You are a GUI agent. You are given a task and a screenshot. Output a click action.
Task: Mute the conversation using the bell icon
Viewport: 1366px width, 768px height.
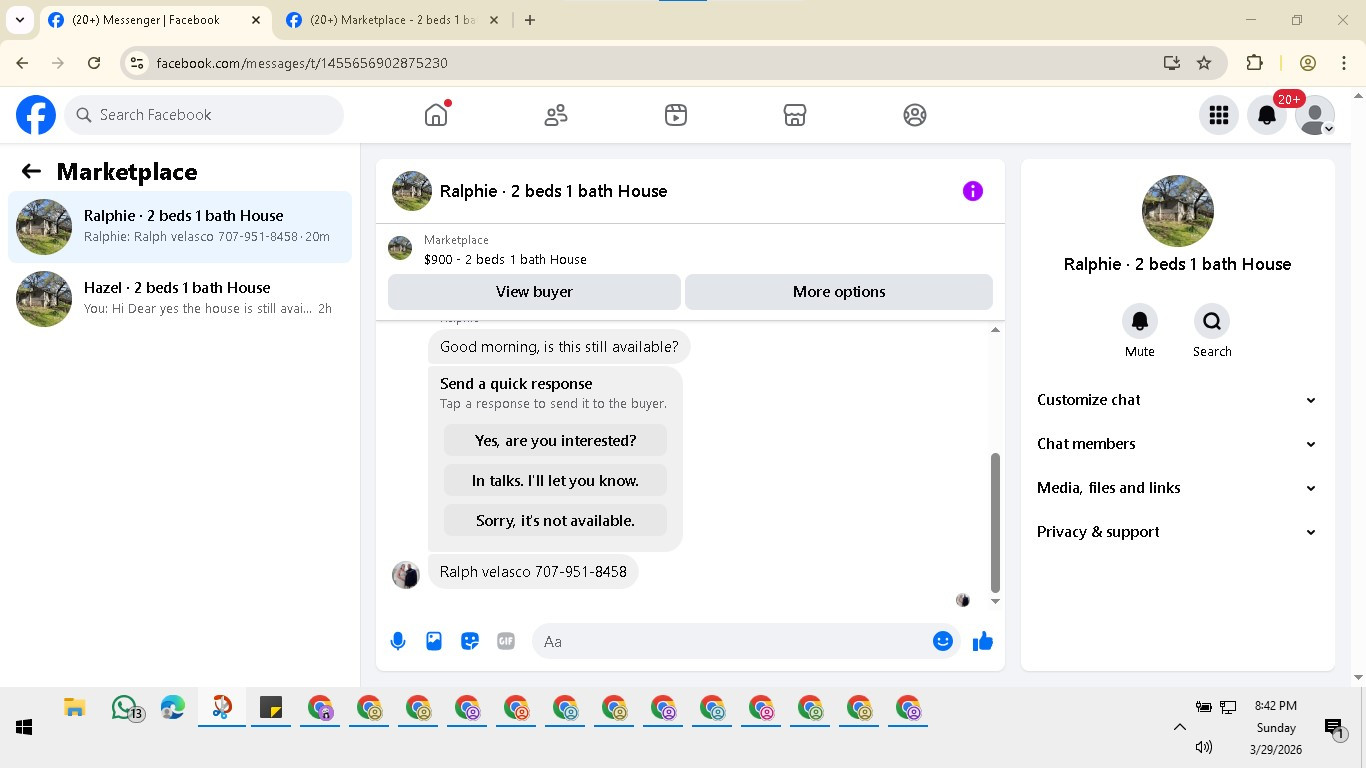point(1140,321)
